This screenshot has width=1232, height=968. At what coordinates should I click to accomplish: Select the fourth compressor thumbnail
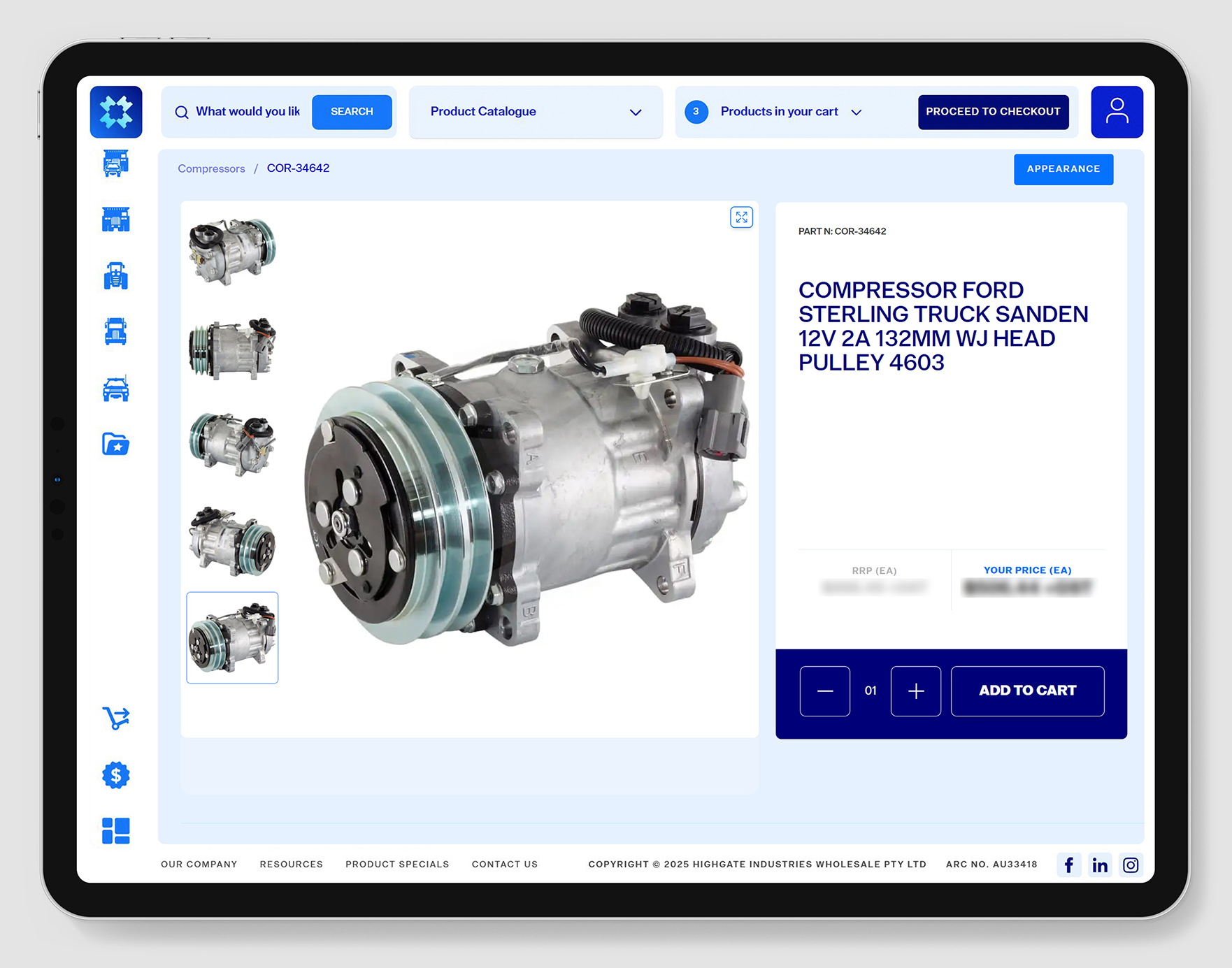(x=232, y=541)
